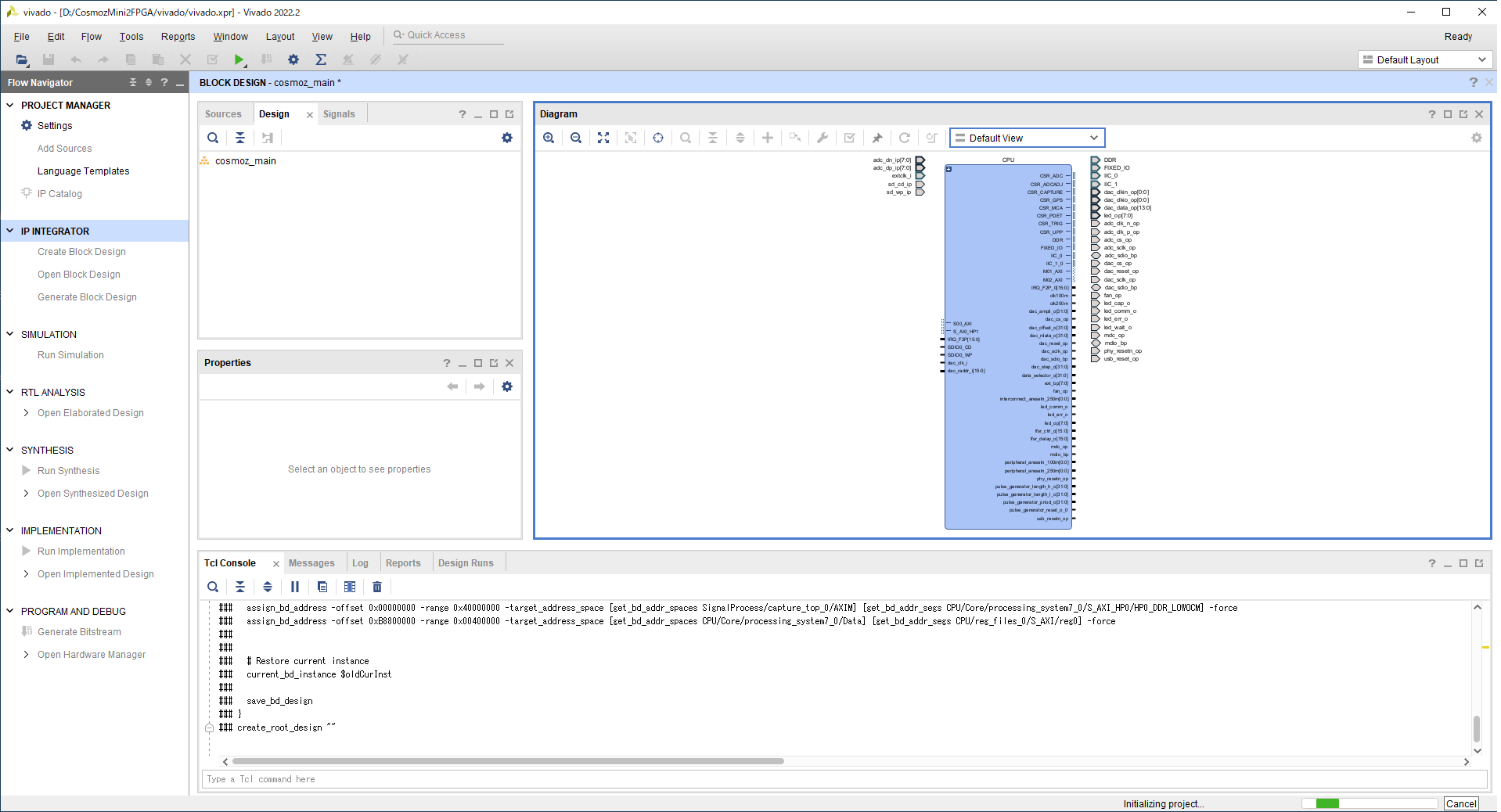
Task: Click Generate Block Design link
Action: [87, 297]
